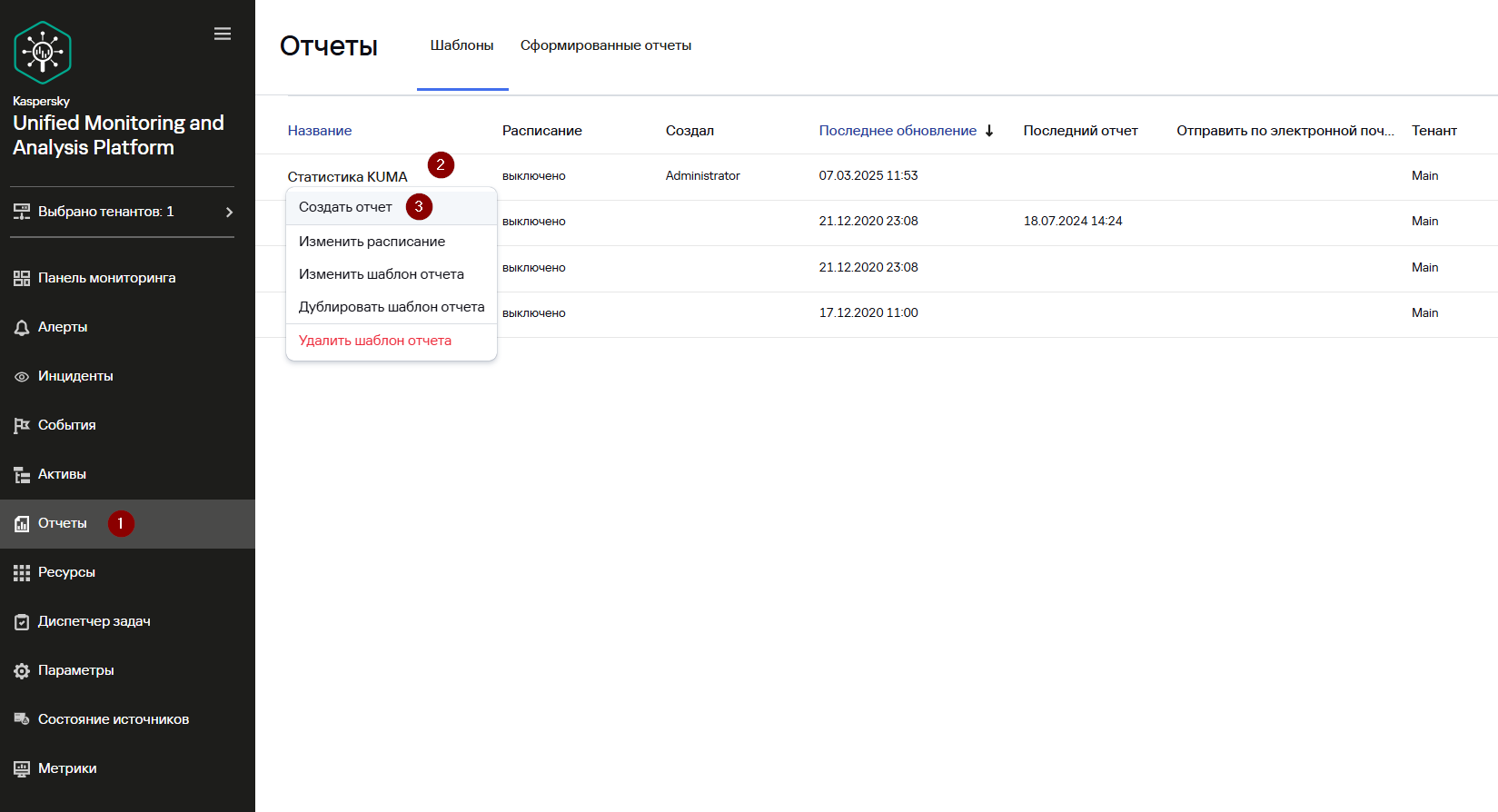
Task: Sort the table by Название column
Action: tap(320, 131)
